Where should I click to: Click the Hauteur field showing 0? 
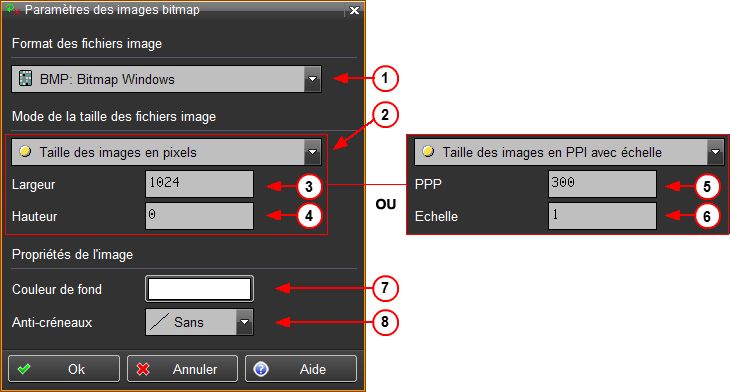(x=199, y=216)
